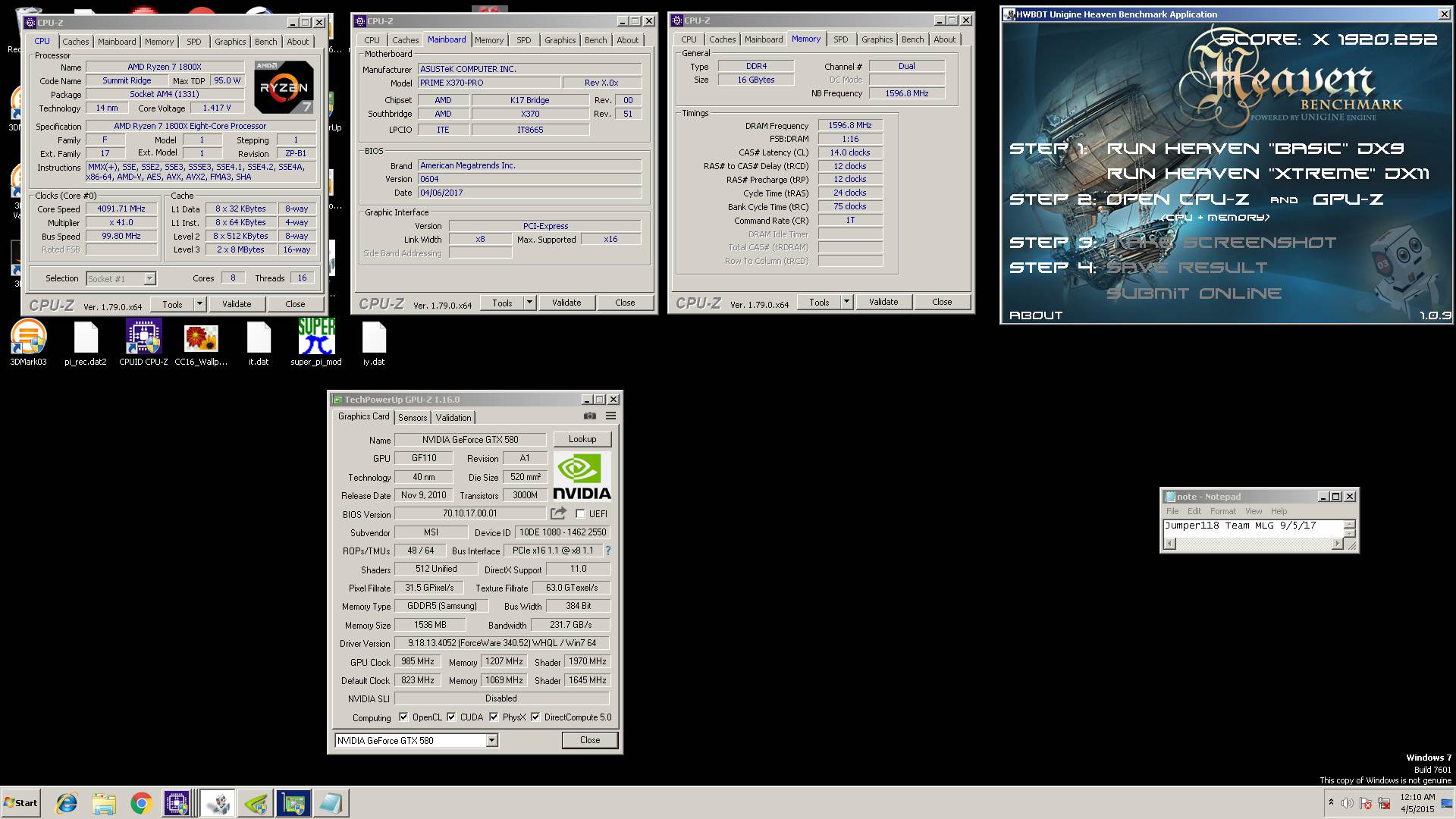Switch to Sensors tab in GPU-Z
1456x819 pixels.
pyautogui.click(x=413, y=418)
